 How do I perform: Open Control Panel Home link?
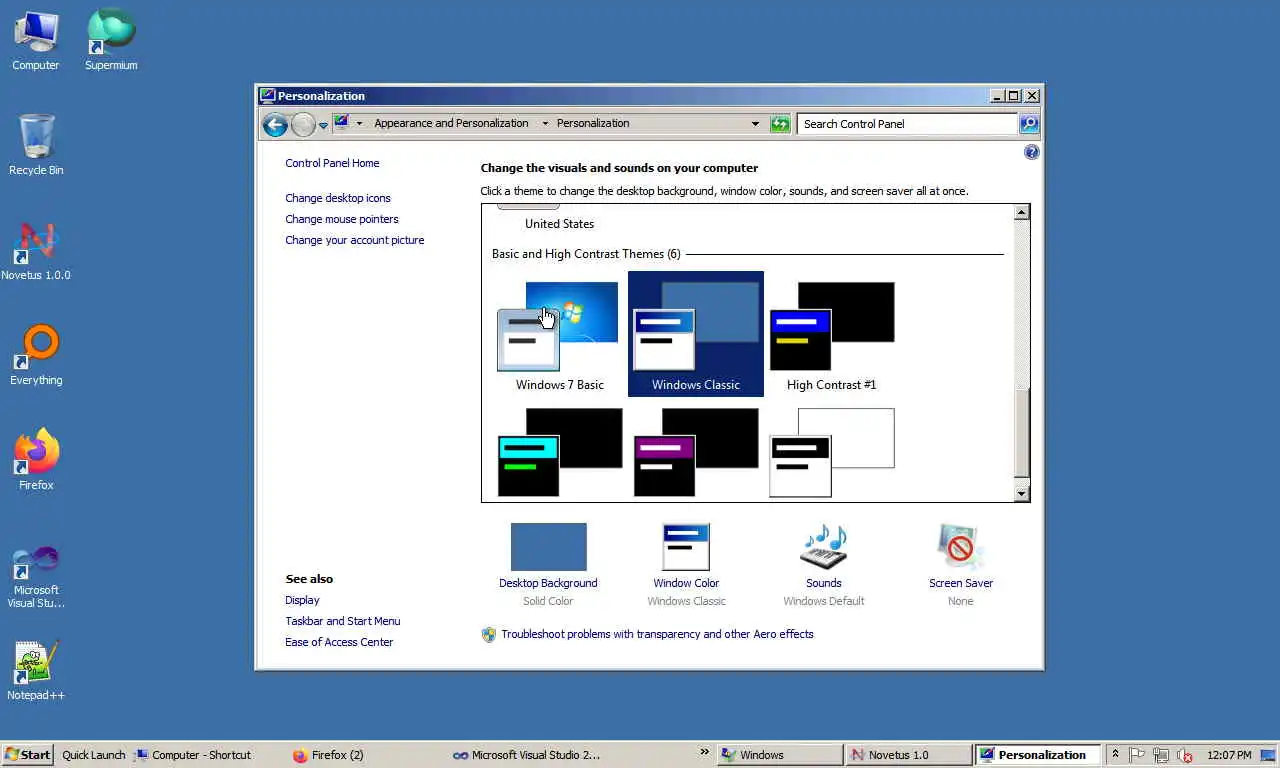[332, 163]
